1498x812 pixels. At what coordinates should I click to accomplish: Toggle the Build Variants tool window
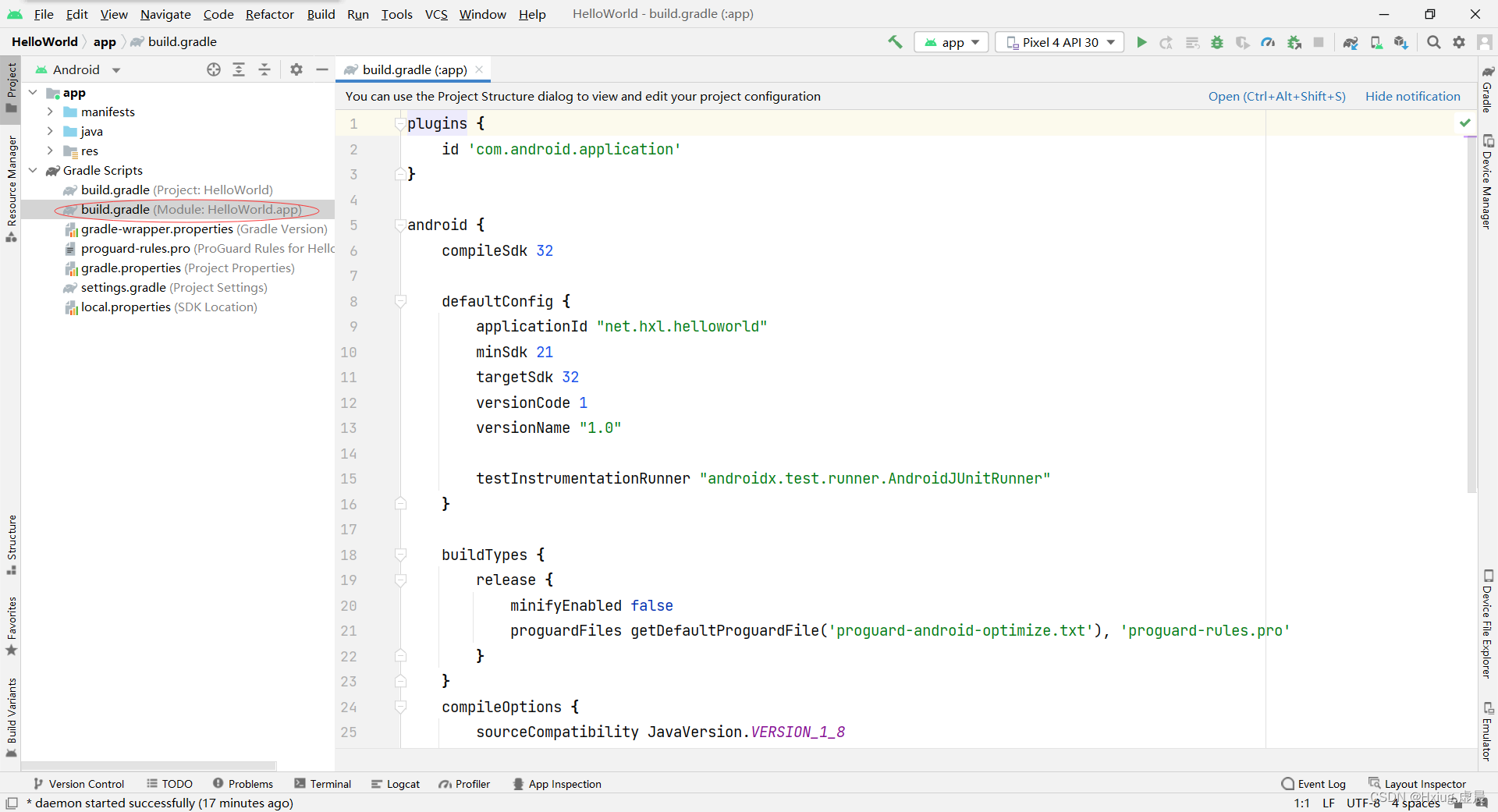[11, 718]
